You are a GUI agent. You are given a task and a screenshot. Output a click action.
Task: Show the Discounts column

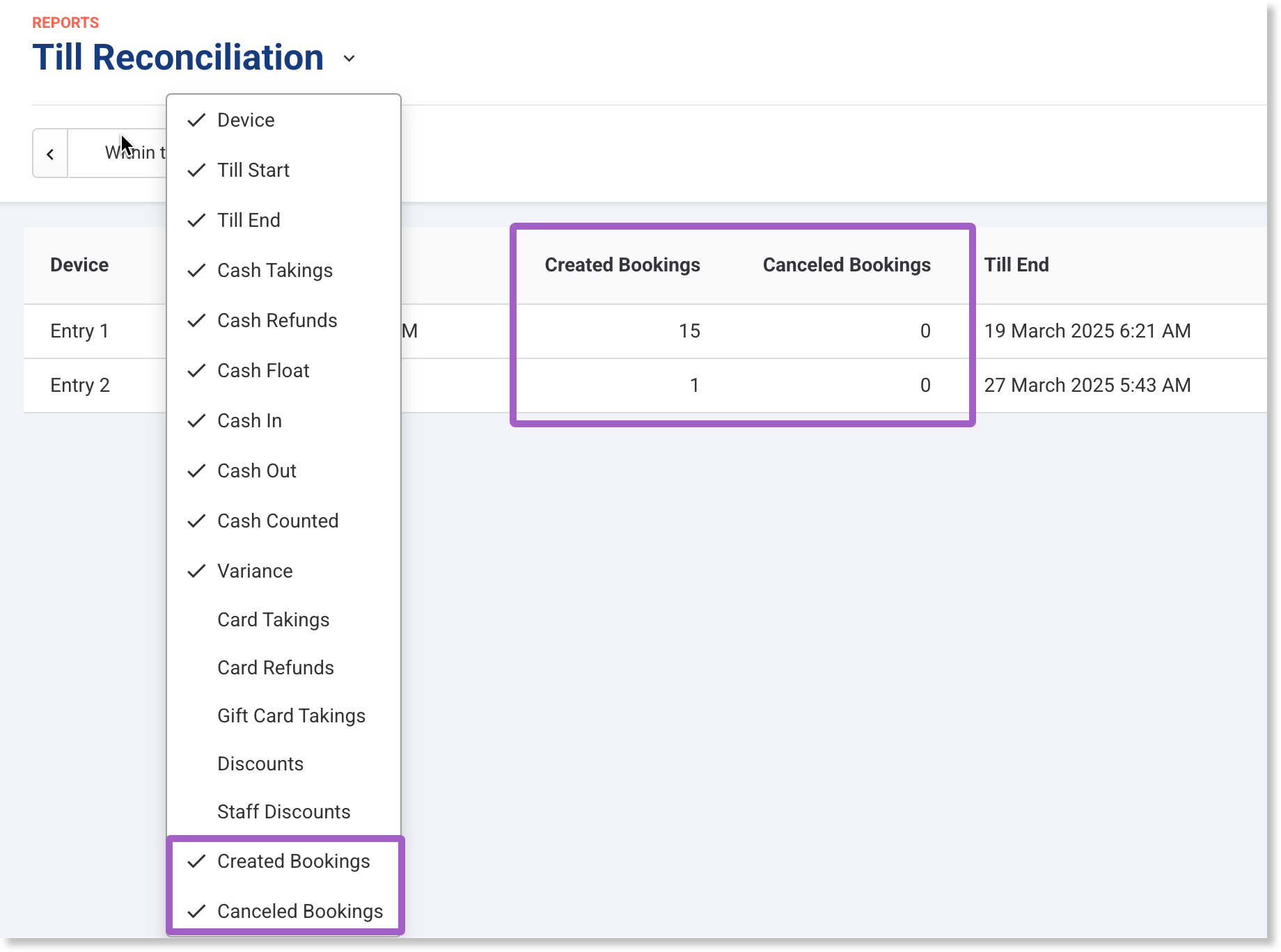(260, 764)
